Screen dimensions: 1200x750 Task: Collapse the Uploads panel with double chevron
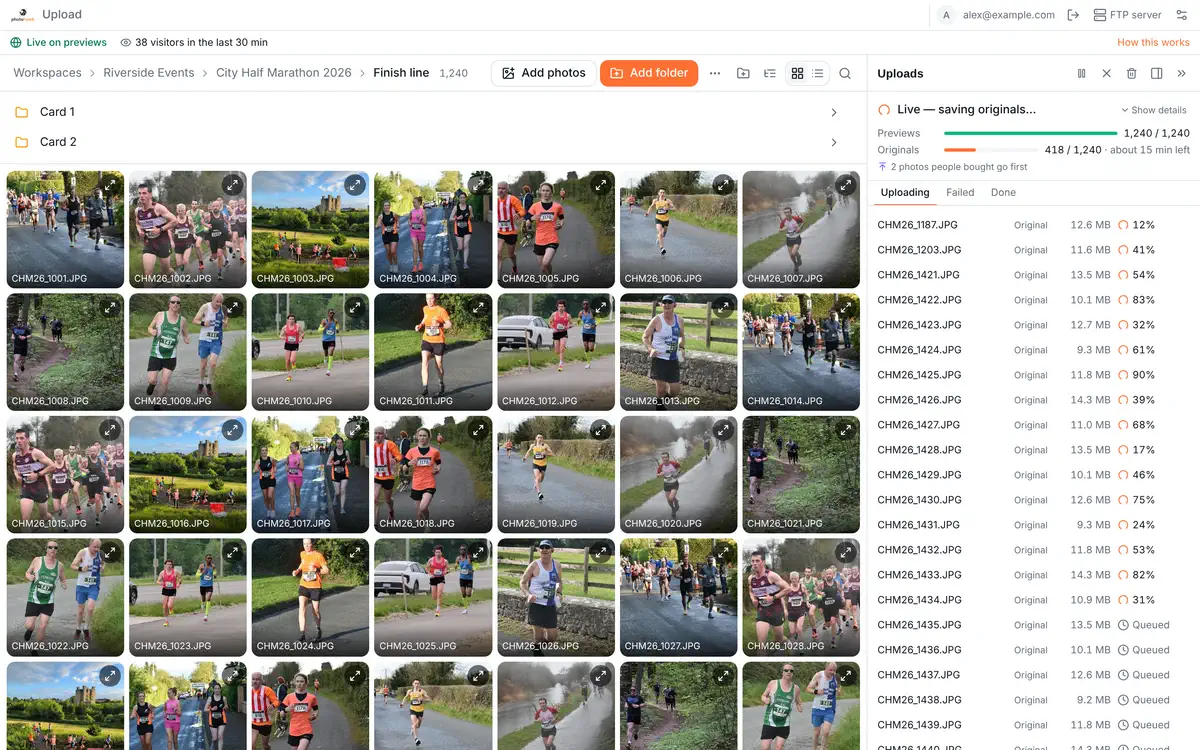click(1181, 73)
